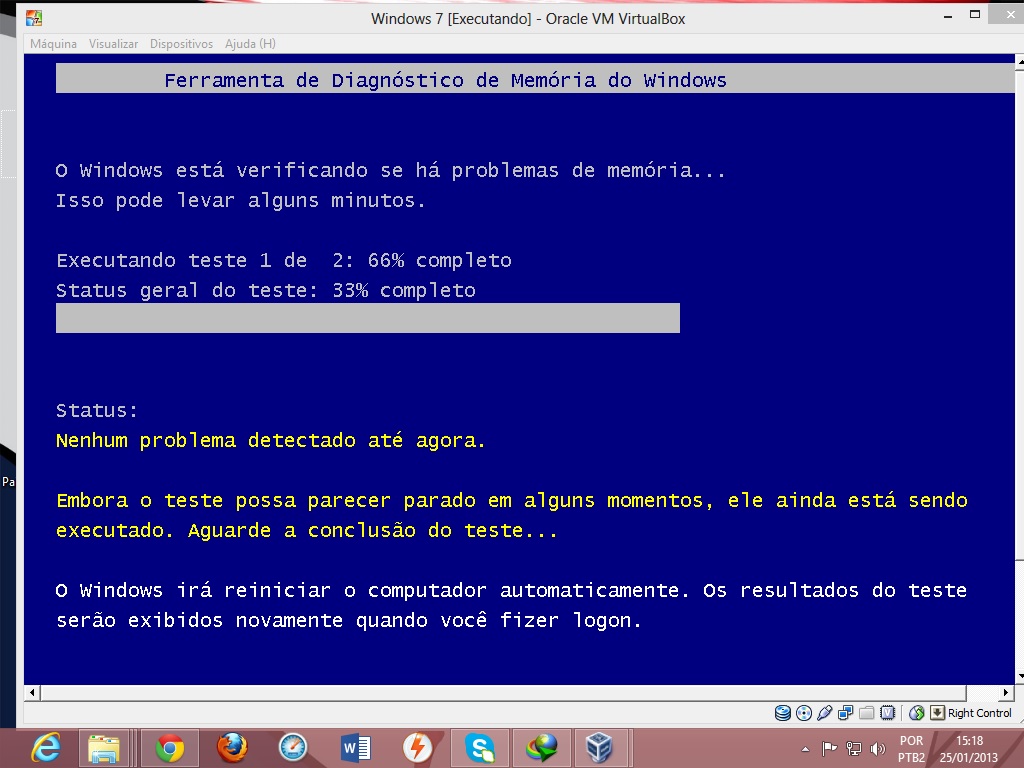
Task: Click the USB devices status icon
Action: point(825,712)
